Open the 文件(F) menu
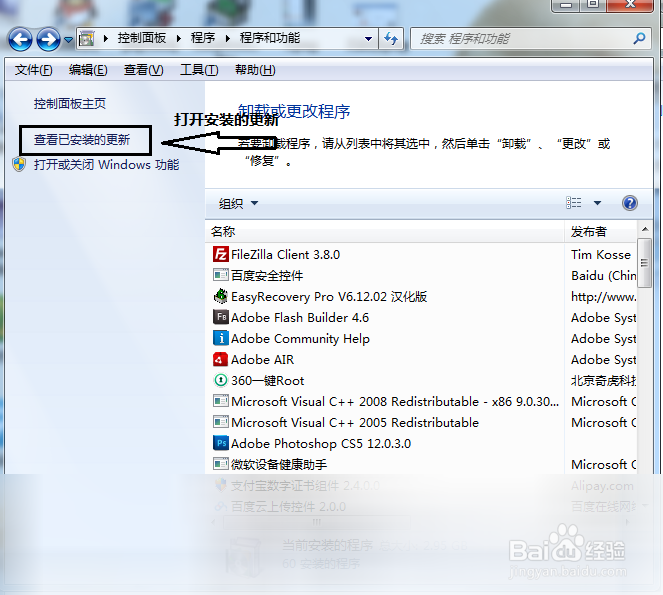 [x=33, y=70]
